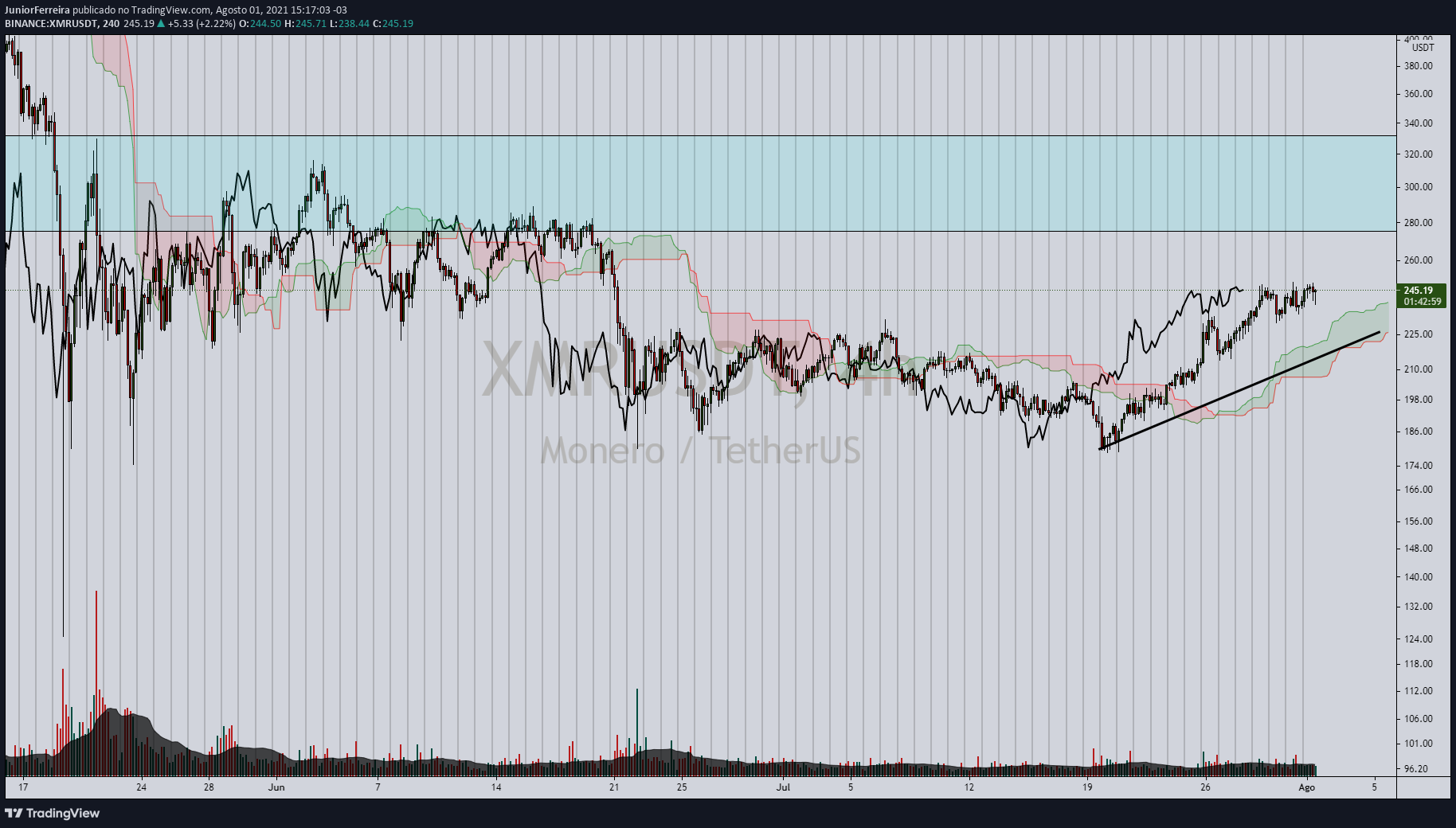The image size is (1456, 828).
Task: Click the USDT currency label on price axis
Action: [1423, 48]
